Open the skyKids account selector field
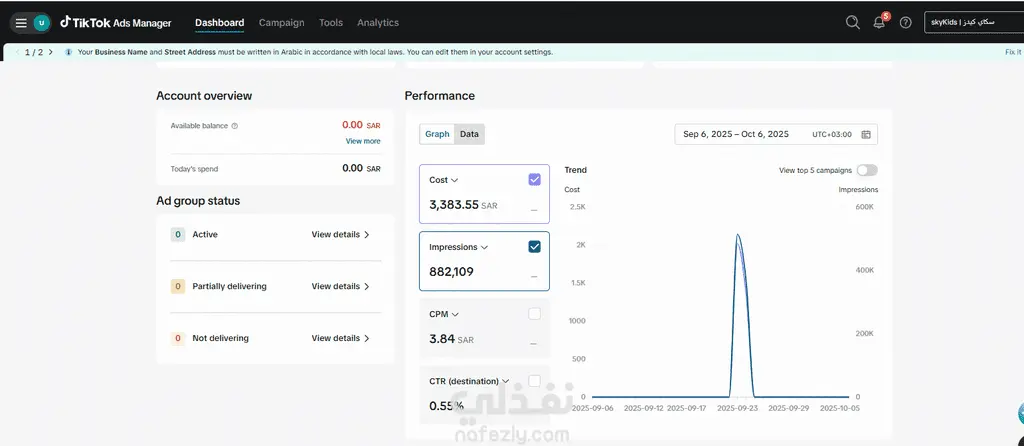The width and height of the screenshot is (1024, 446). tap(974, 22)
